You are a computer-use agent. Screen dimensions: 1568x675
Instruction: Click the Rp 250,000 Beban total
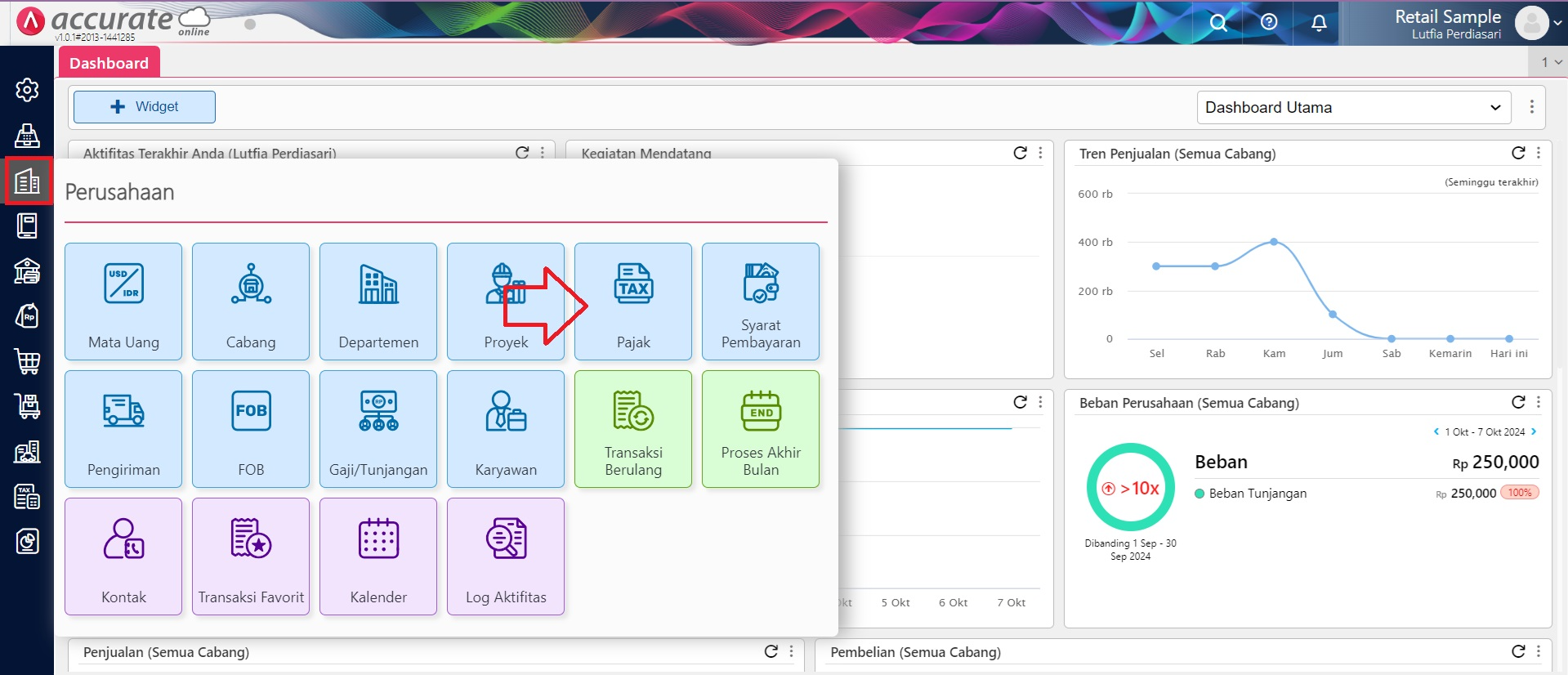tap(1495, 463)
